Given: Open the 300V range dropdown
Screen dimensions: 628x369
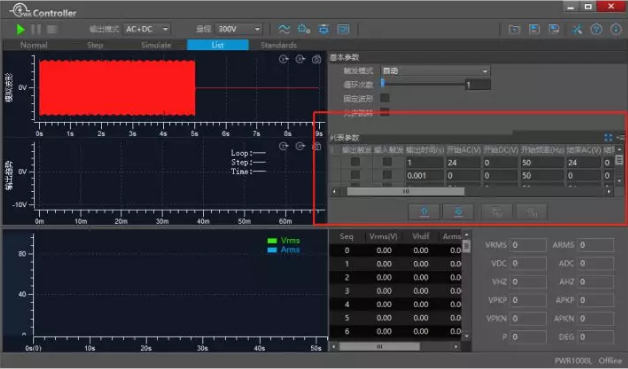Looking at the screenshot, I should (x=239, y=29).
